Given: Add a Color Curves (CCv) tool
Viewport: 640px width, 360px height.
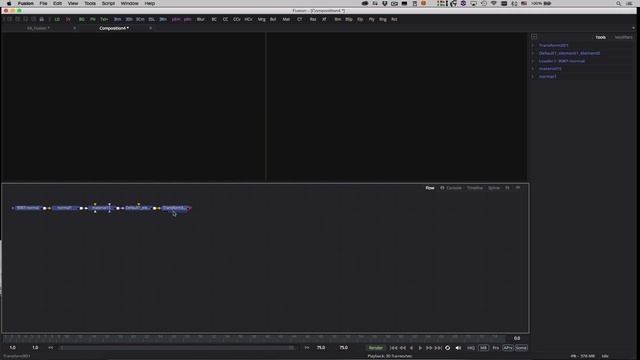Looking at the screenshot, I should [x=237, y=19].
